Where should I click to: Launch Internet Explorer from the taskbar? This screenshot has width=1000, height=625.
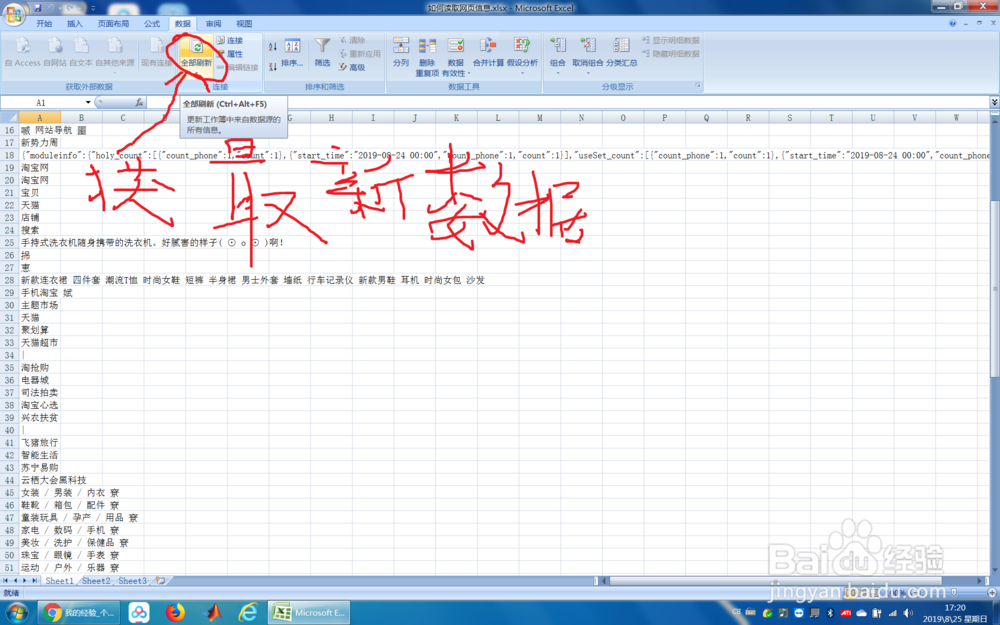248,613
